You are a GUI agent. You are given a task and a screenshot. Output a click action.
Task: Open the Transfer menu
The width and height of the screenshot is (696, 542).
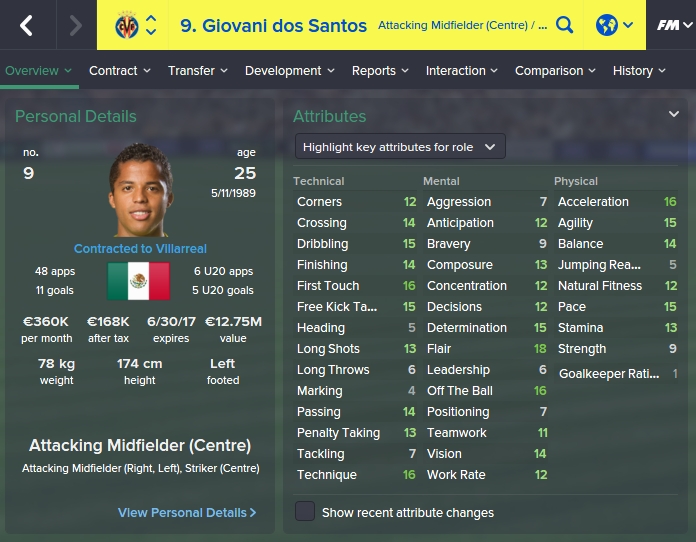[x=198, y=71]
